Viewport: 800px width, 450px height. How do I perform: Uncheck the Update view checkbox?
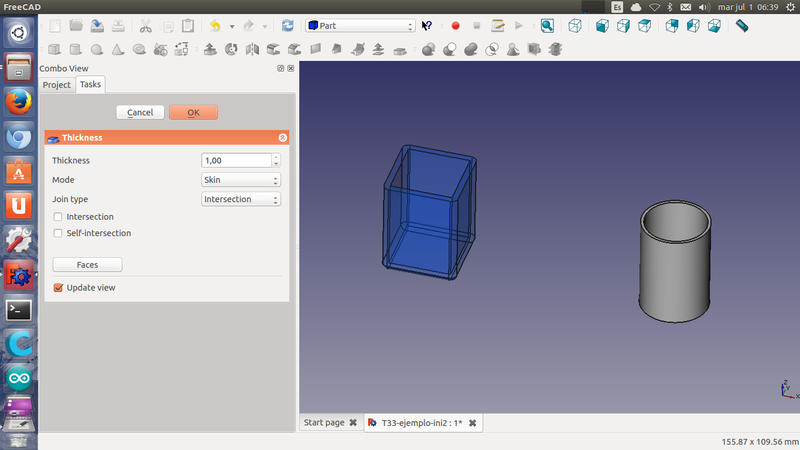tap(58, 288)
